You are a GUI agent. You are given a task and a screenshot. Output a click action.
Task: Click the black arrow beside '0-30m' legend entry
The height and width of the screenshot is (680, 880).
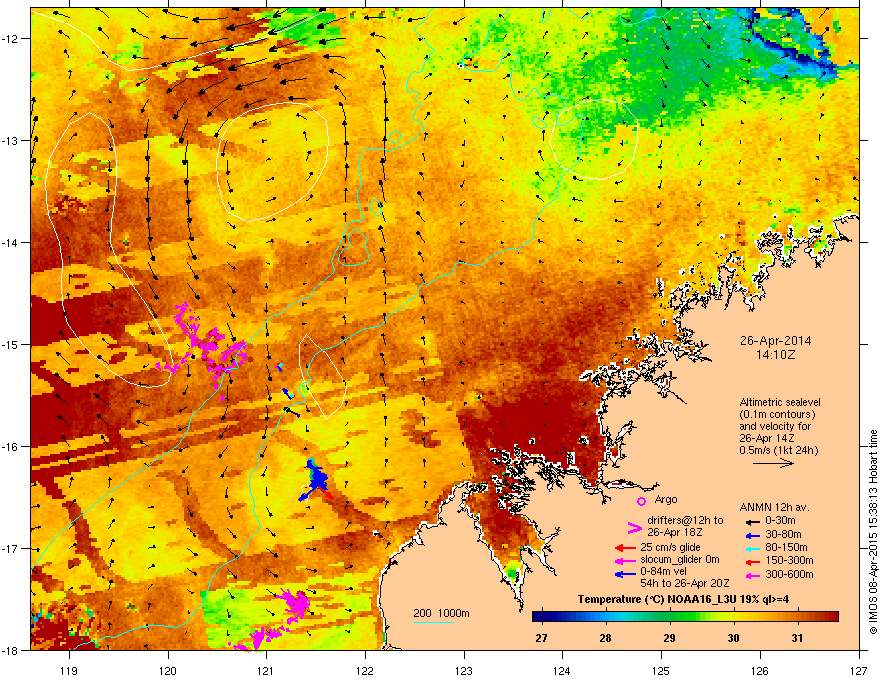pyautogui.click(x=751, y=521)
